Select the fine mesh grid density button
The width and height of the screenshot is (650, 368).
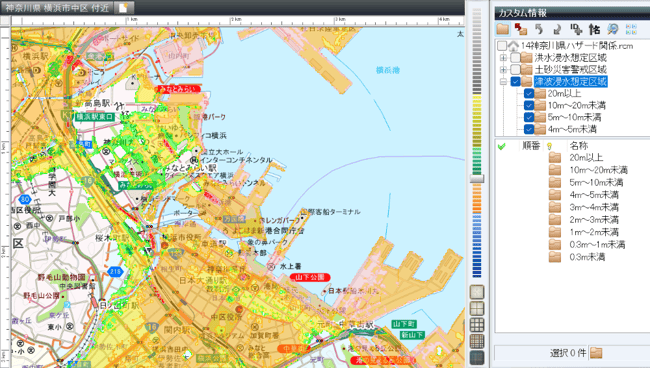(x=477, y=341)
